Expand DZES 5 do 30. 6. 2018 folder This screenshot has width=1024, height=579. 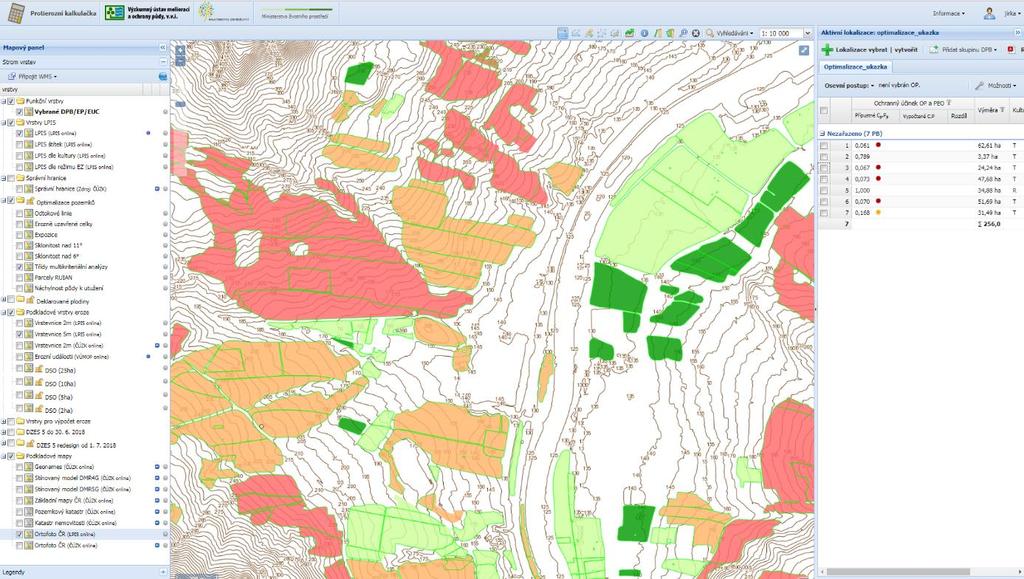[3, 432]
